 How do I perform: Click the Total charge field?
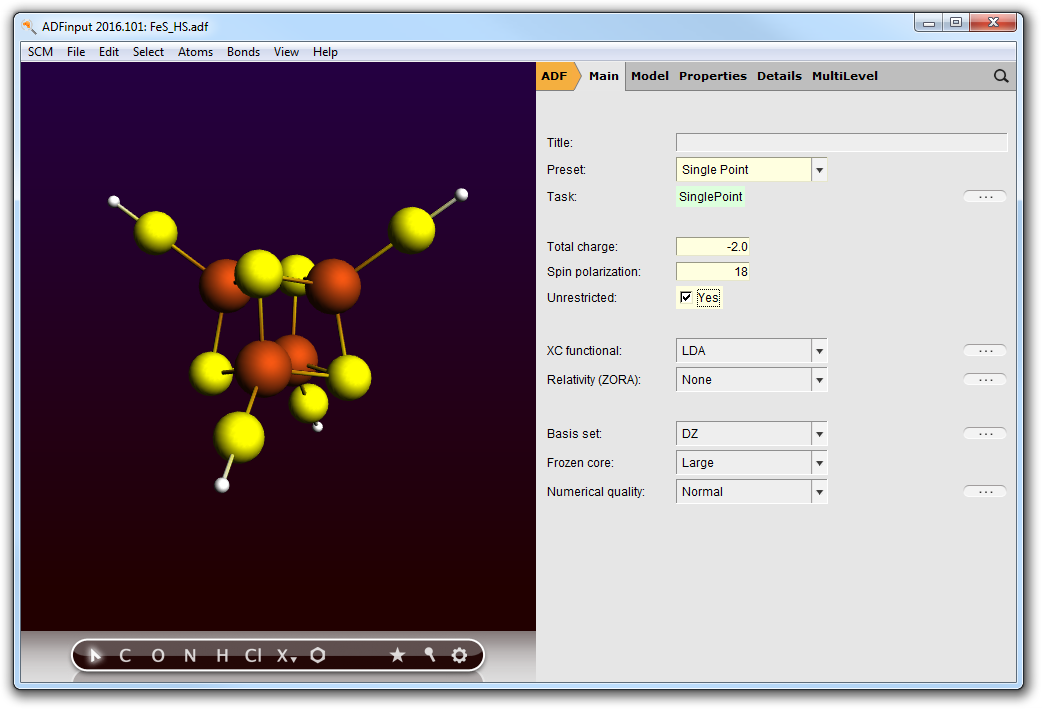point(712,247)
